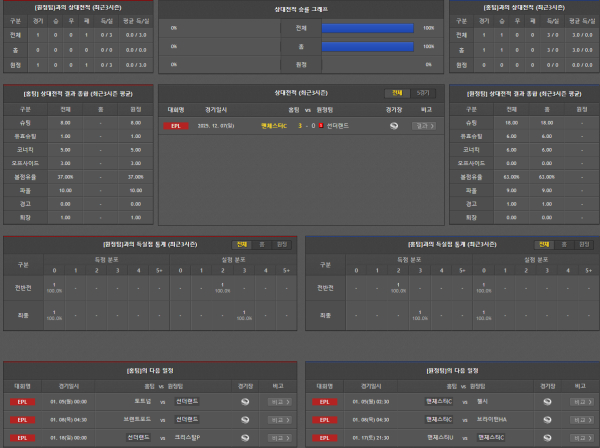
Task: Switch head-to-head panel to 전체 tab
Action: (x=398, y=91)
